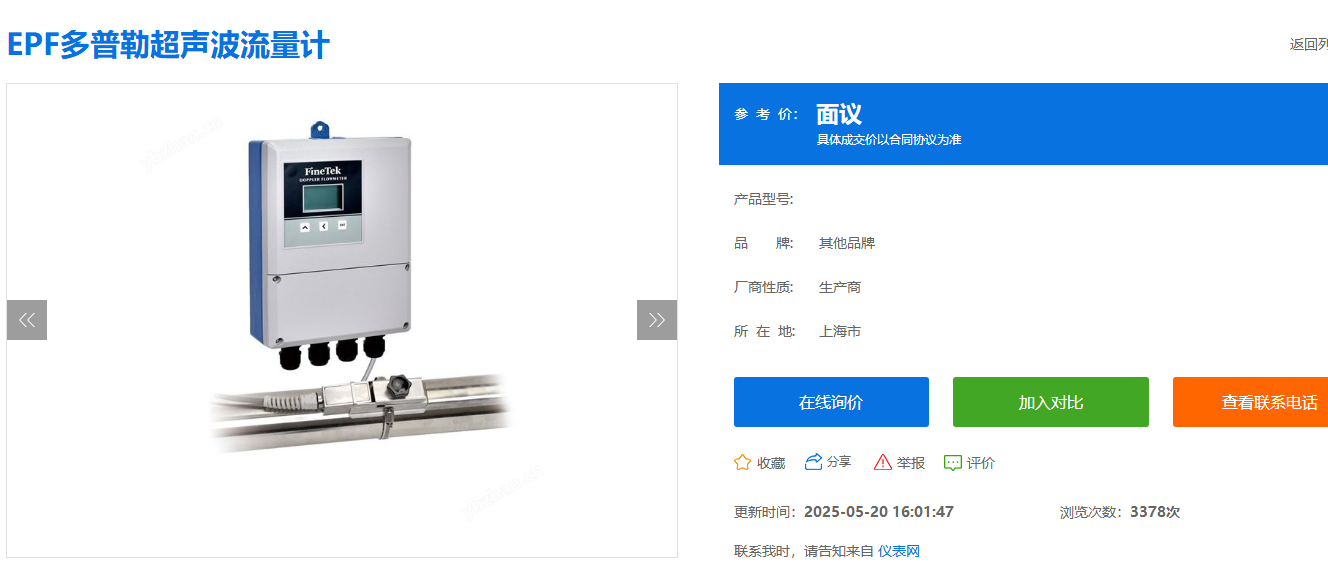Image resolution: width=1328 pixels, height=562 pixels.
Task: Click the share arrow icon
Action: pyautogui.click(x=813, y=461)
